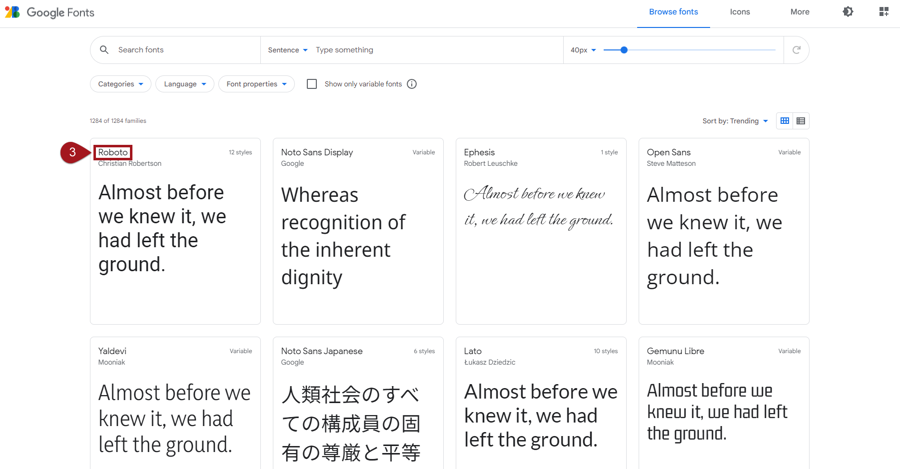
Task: Open Sort by Trending dropdown
Action: [x=735, y=121]
